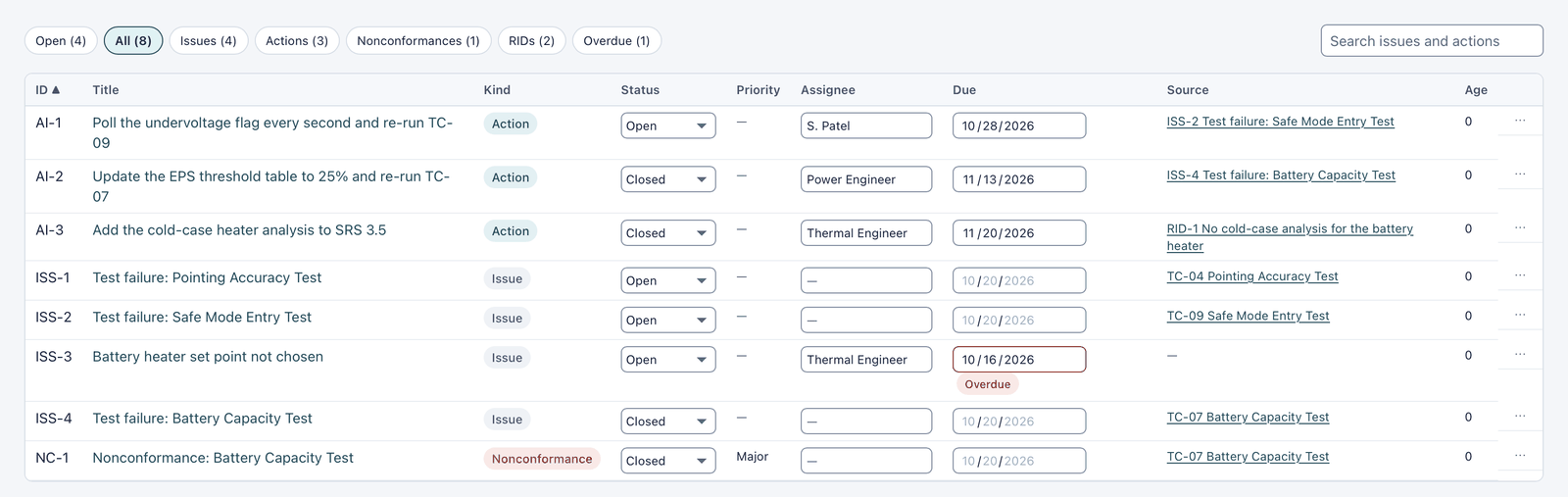Click the Overdue badge under ISS-3
The width and height of the screenshot is (1568, 497).
988,384
